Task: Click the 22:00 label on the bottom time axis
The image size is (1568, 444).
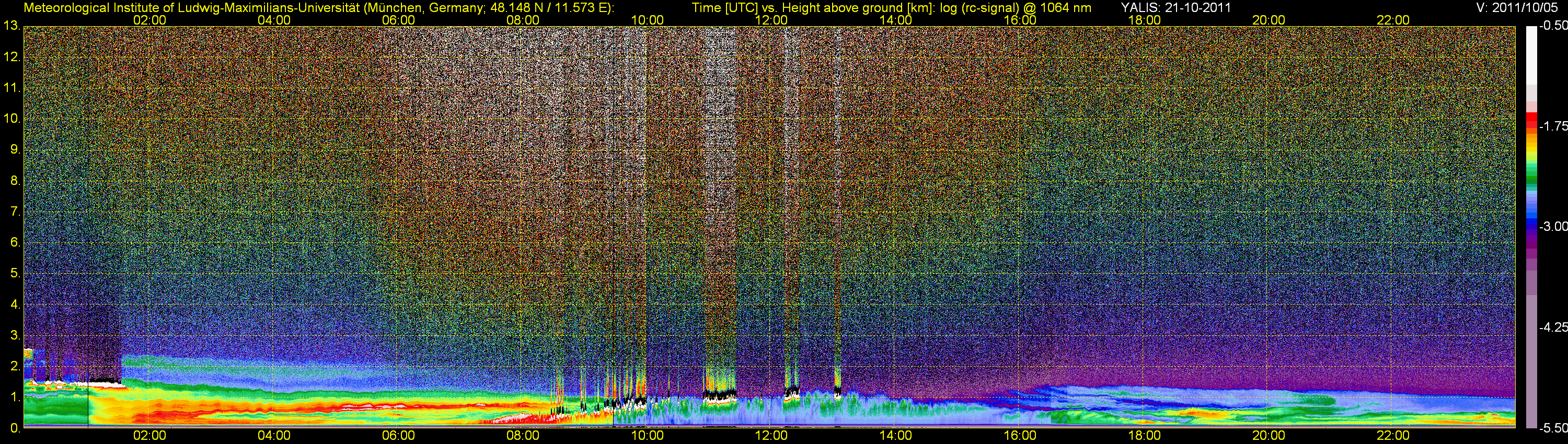Action: [1393, 436]
